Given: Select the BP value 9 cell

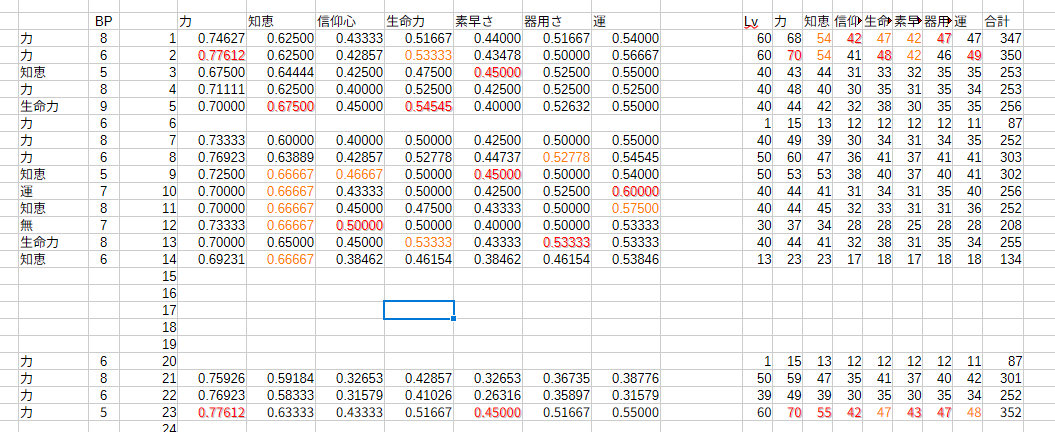Looking at the screenshot, I should point(104,106).
